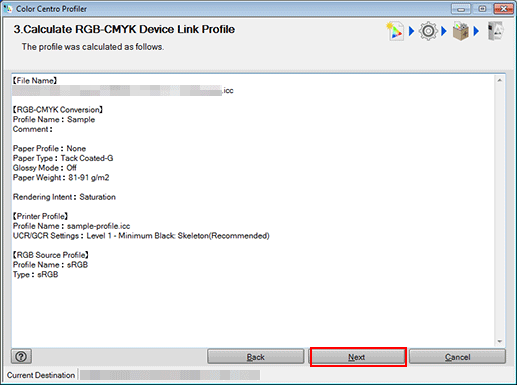The width and height of the screenshot is (517, 385).
Task: Click the 'sample-profile.icc' profile name line
Action: point(71,226)
